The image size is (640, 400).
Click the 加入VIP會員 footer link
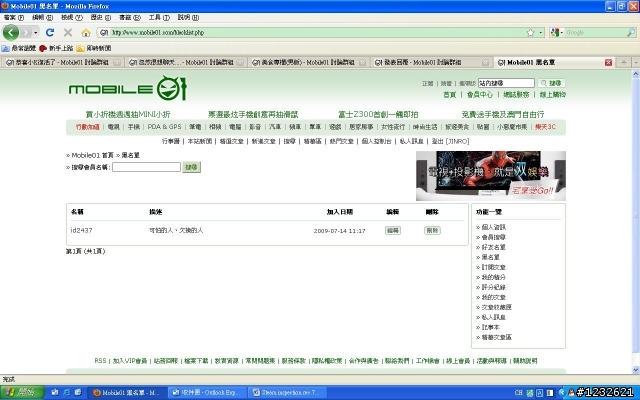[x=130, y=361]
